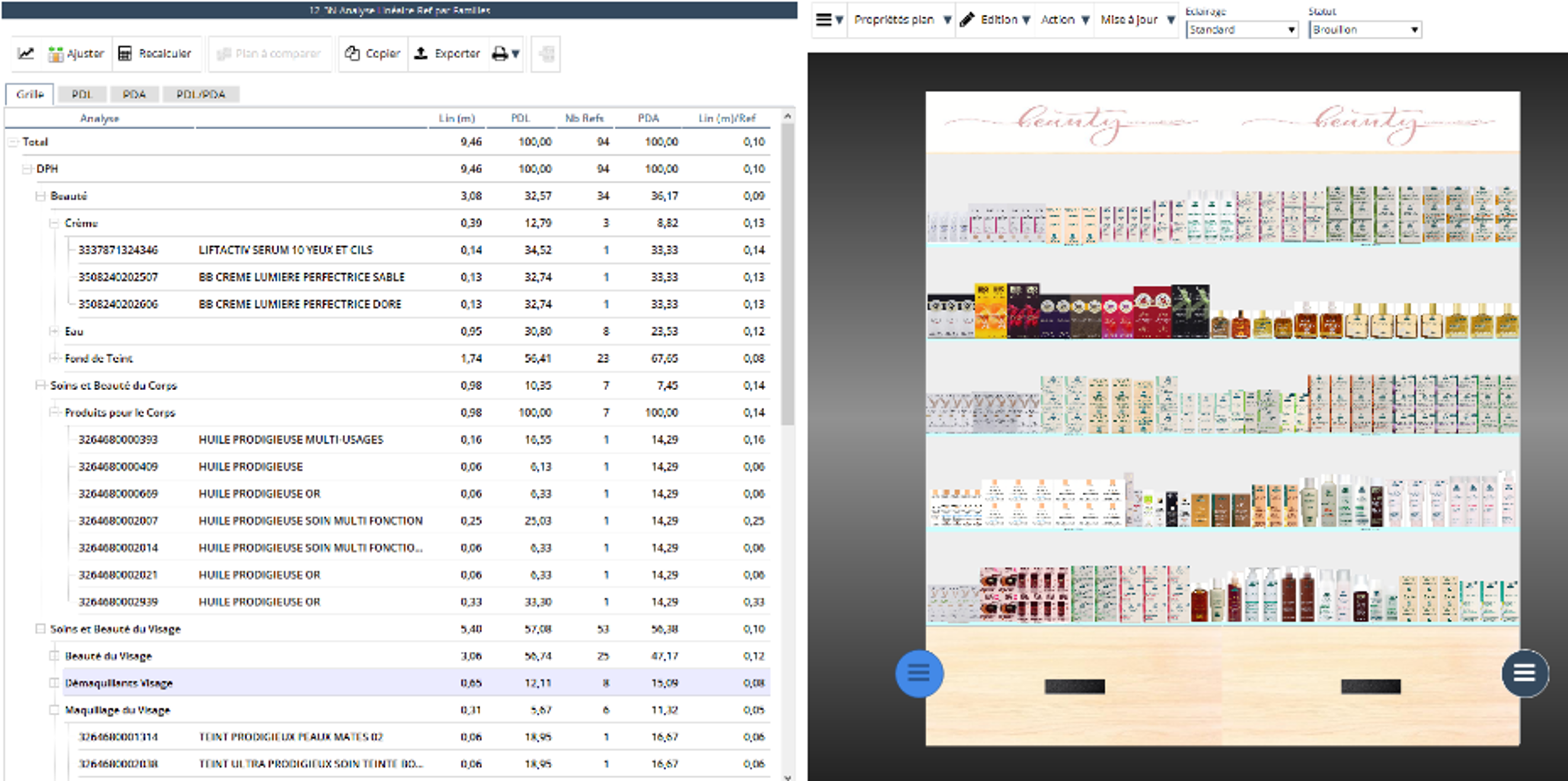Select product code 3264680000409
Image resolution: width=1568 pixels, height=781 pixels.
click(x=118, y=467)
